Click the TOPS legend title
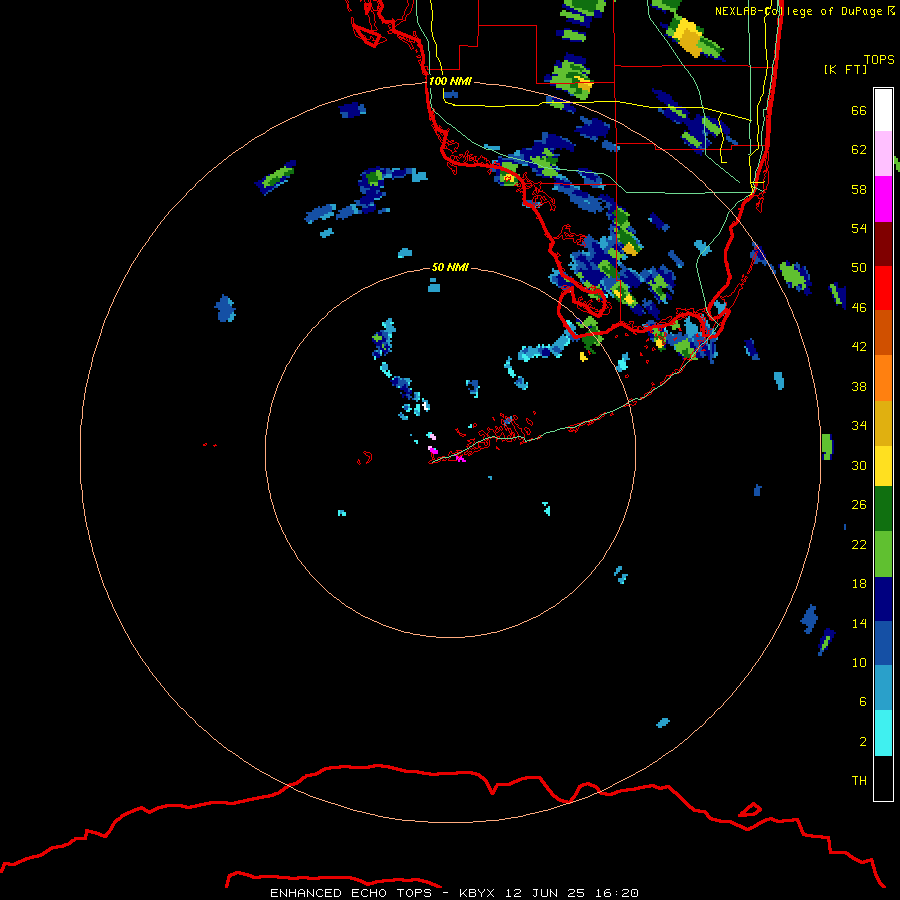 click(879, 60)
